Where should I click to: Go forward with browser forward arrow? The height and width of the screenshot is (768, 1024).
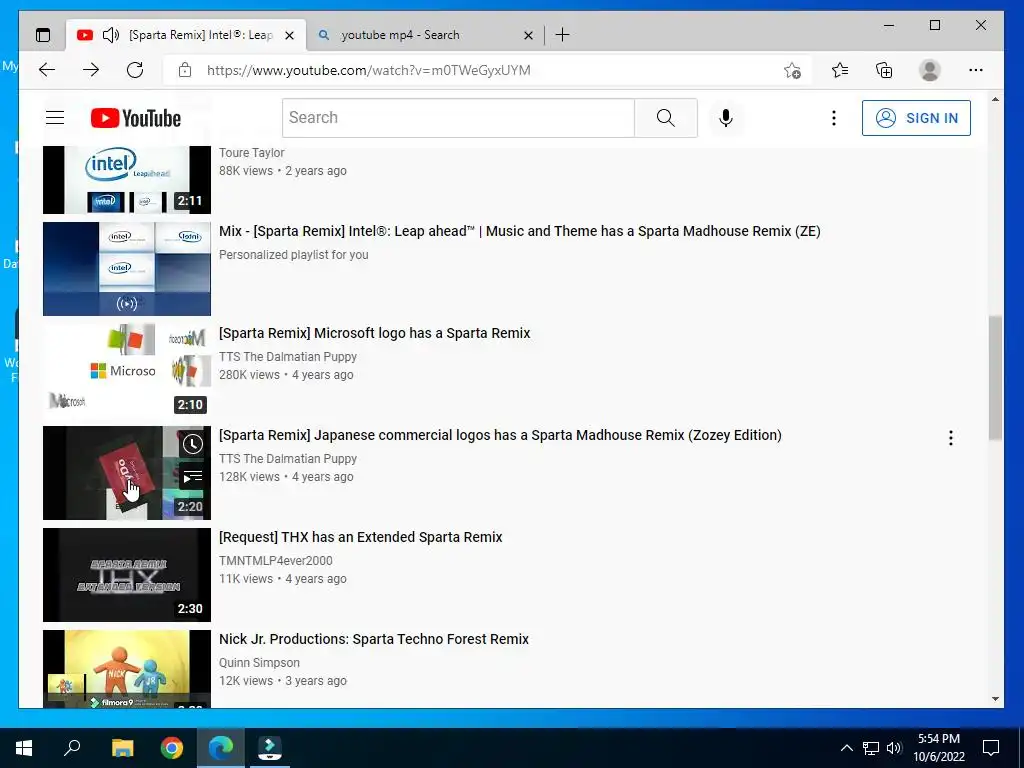coord(91,70)
